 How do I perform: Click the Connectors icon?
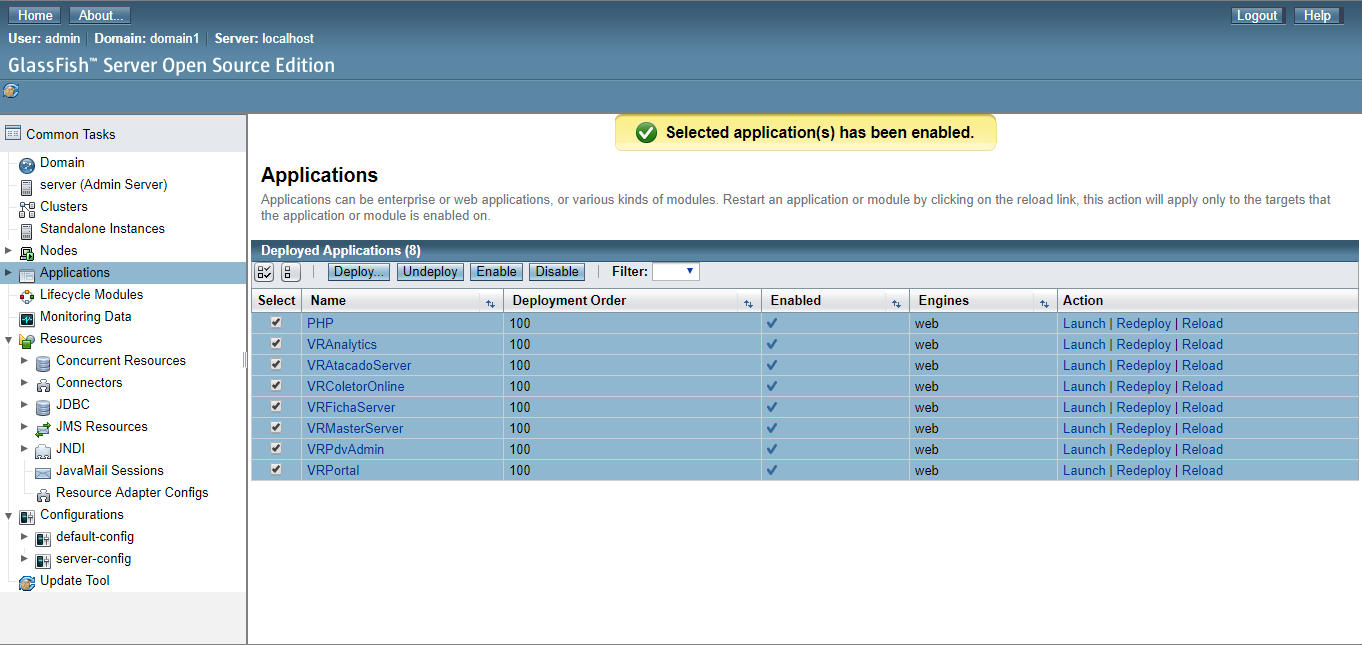pyautogui.click(x=43, y=385)
